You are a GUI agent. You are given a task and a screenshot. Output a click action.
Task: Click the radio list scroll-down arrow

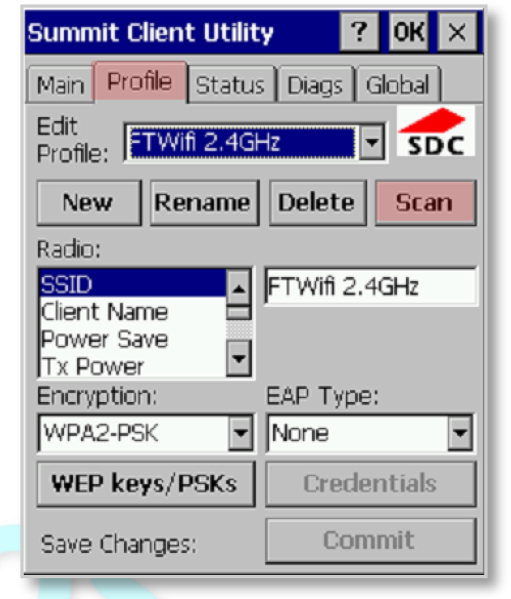(x=239, y=358)
